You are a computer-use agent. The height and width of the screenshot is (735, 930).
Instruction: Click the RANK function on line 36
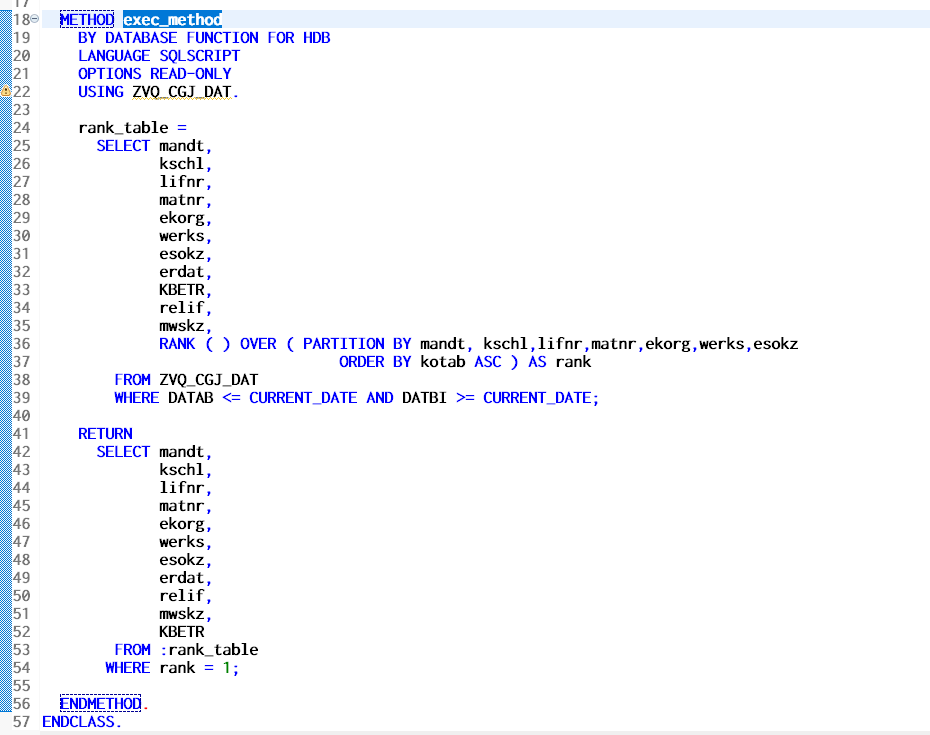[x=176, y=343]
